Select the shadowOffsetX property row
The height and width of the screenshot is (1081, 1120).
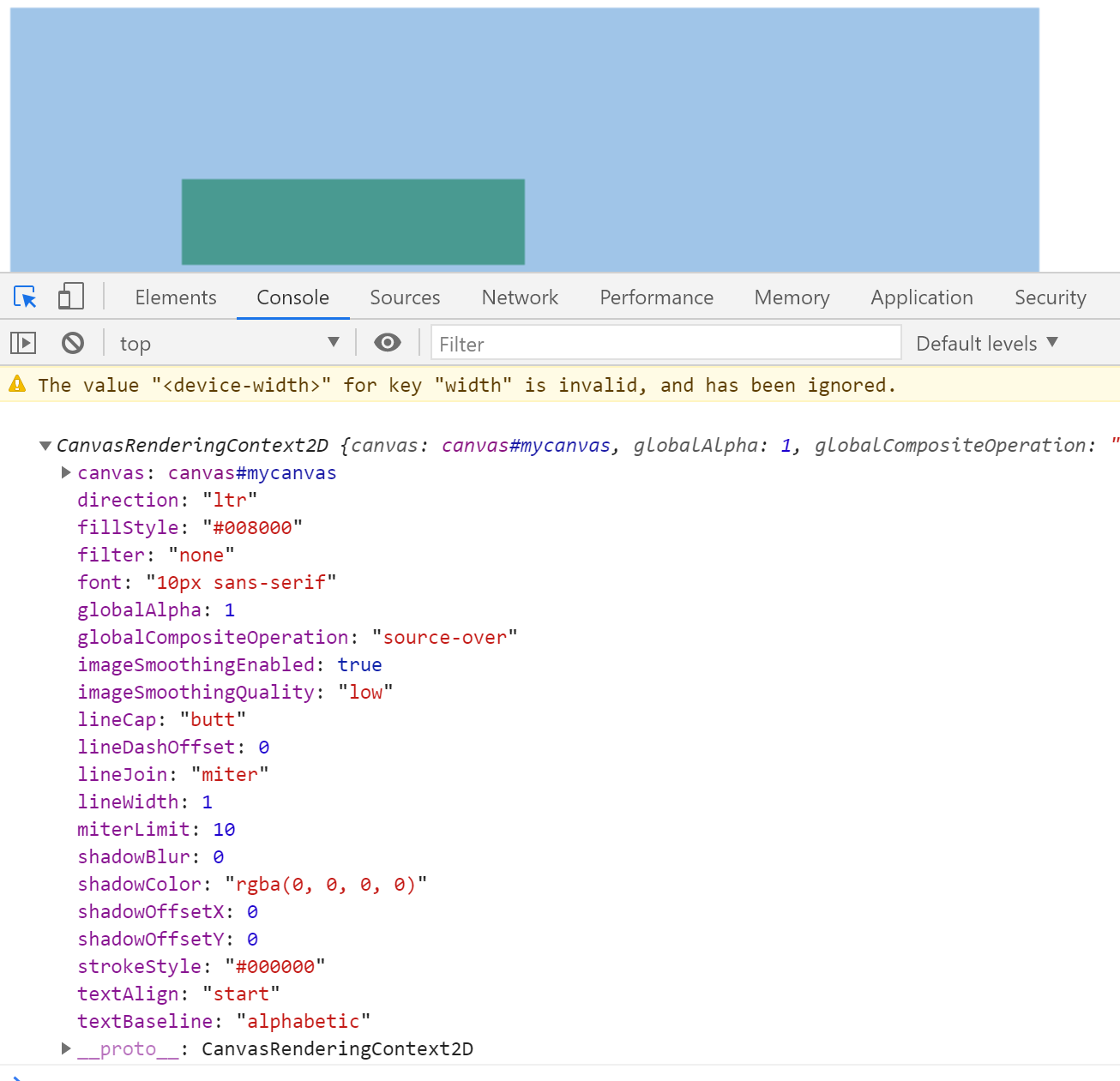tap(168, 911)
